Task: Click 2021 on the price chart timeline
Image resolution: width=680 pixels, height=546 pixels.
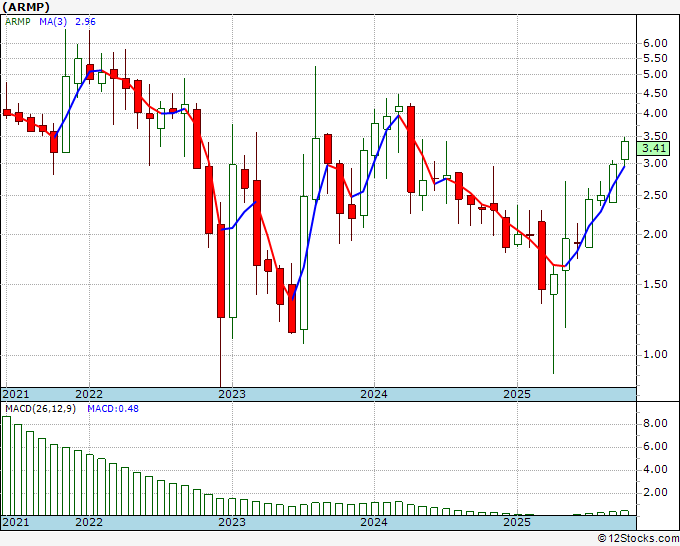Action: [16, 394]
